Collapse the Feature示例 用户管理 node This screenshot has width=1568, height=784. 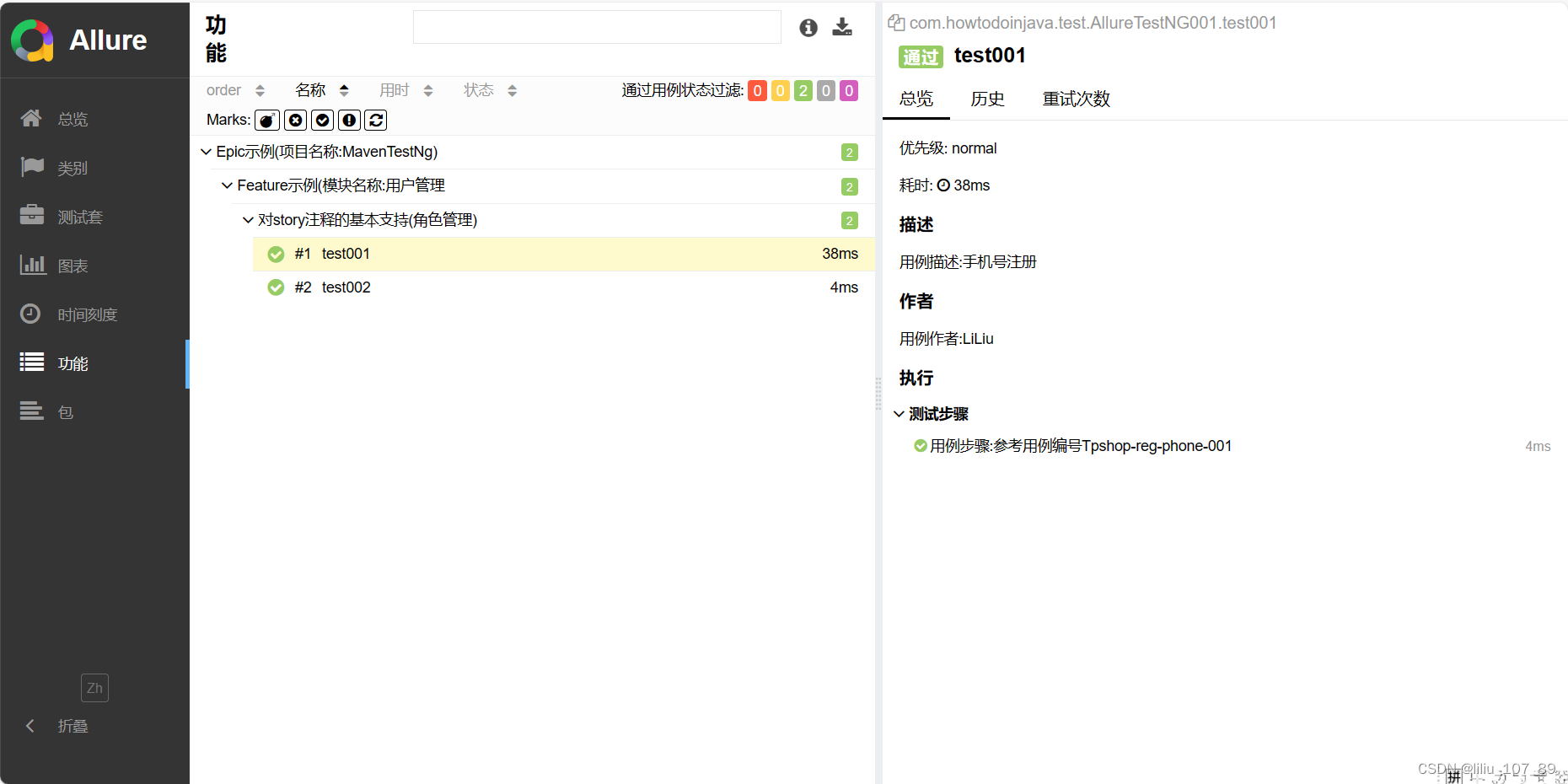tap(226, 185)
